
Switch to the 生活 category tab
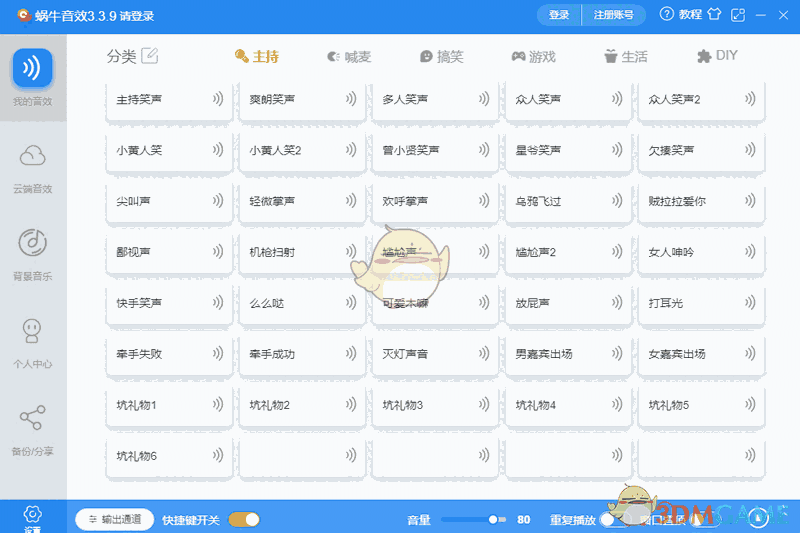pos(626,56)
